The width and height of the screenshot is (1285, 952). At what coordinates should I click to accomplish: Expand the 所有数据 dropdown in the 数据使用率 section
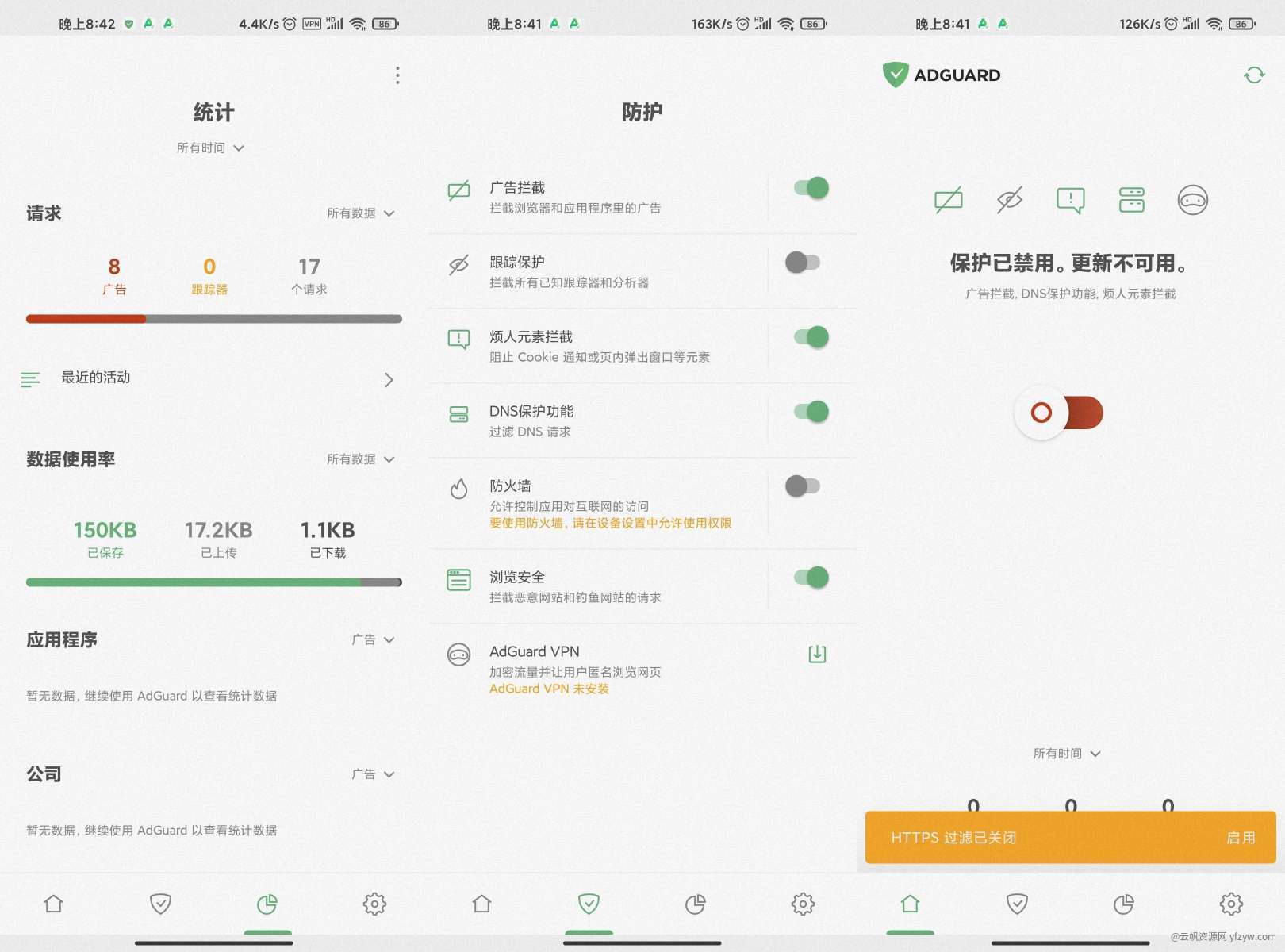360,459
